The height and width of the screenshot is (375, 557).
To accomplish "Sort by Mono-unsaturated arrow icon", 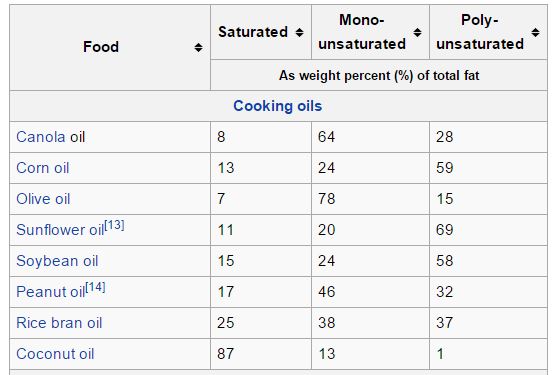I will (x=417, y=32).
